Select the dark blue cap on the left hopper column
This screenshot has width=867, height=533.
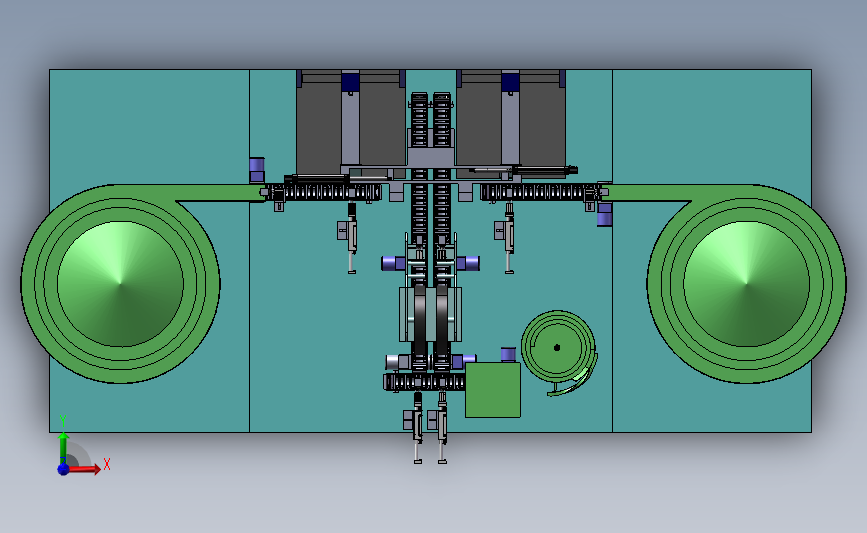click(350, 82)
